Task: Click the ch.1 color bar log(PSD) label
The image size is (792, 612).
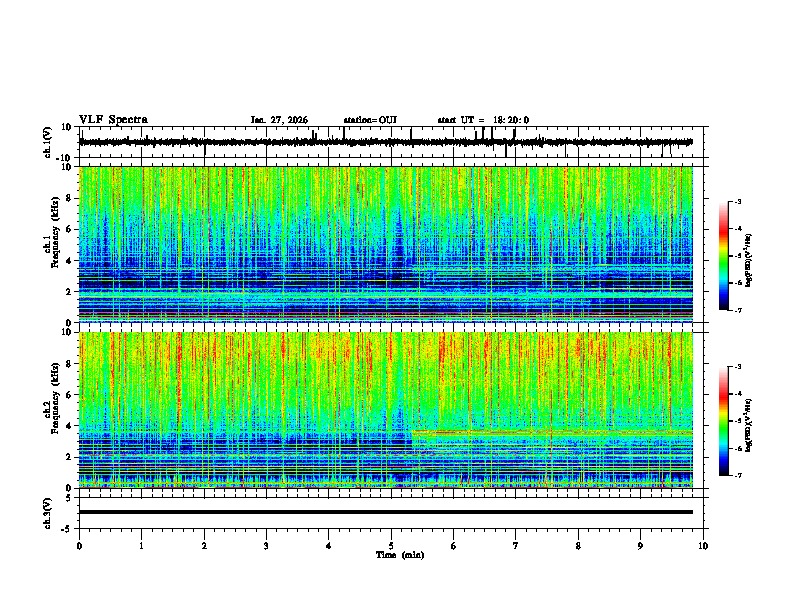Action: (749, 261)
